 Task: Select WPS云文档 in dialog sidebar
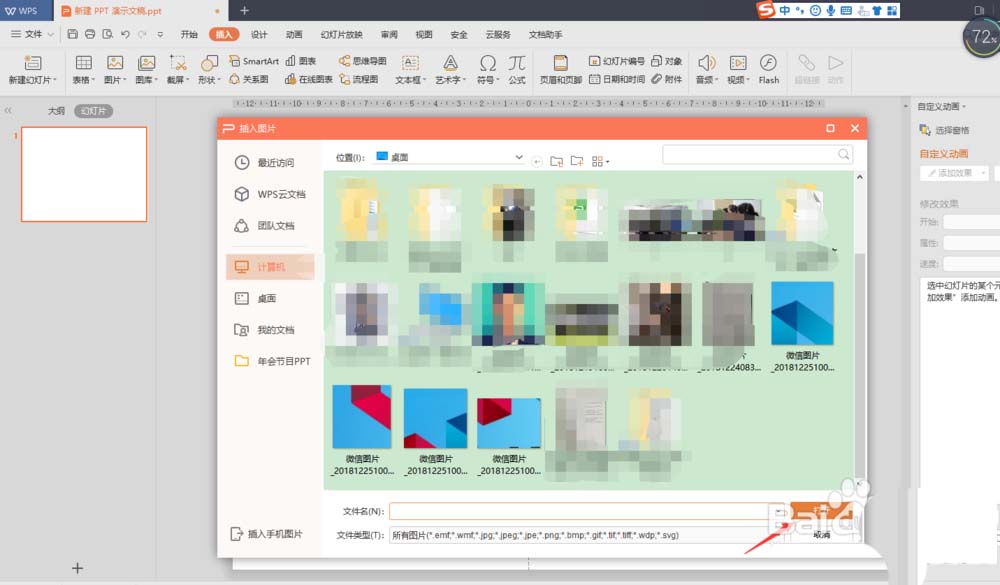point(270,194)
